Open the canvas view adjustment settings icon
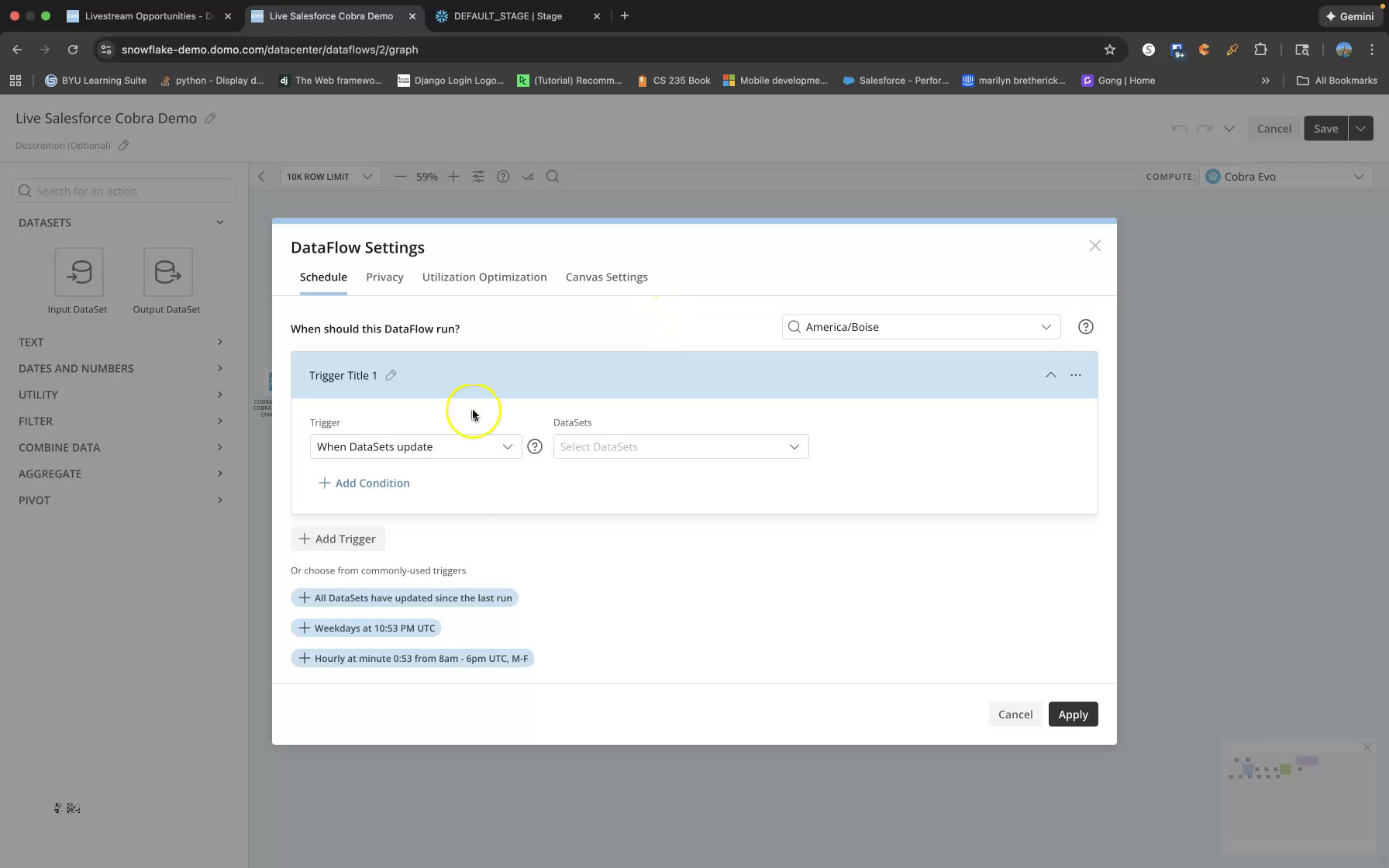1389x868 pixels. pyautogui.click(x=478, y=176)
